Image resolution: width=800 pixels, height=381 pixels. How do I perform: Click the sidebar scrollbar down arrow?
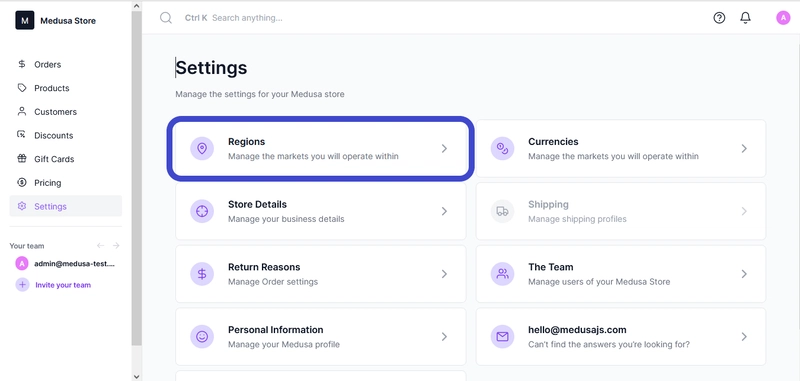[136, 376]
